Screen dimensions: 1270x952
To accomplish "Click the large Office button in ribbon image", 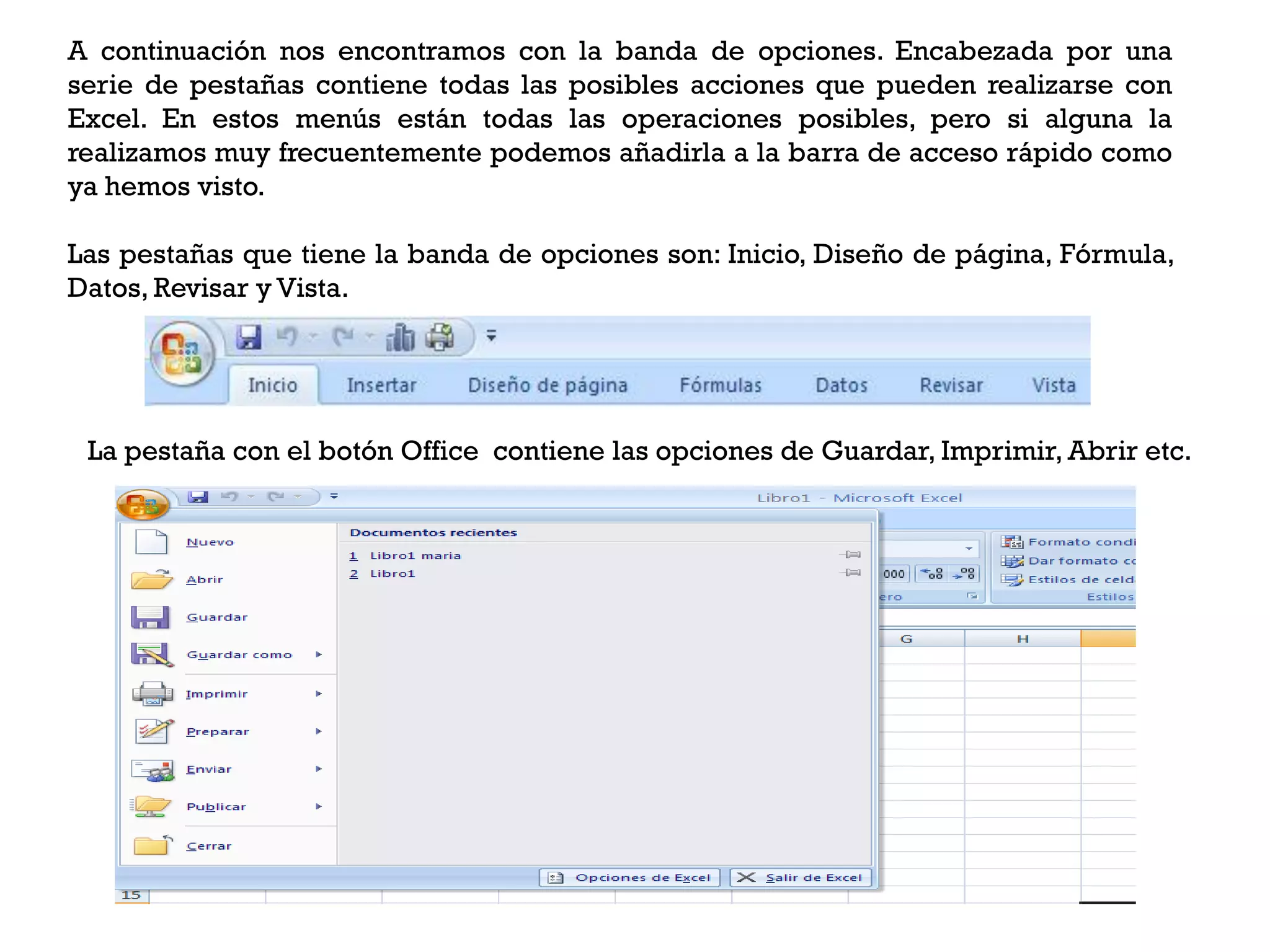I will 182,354.
